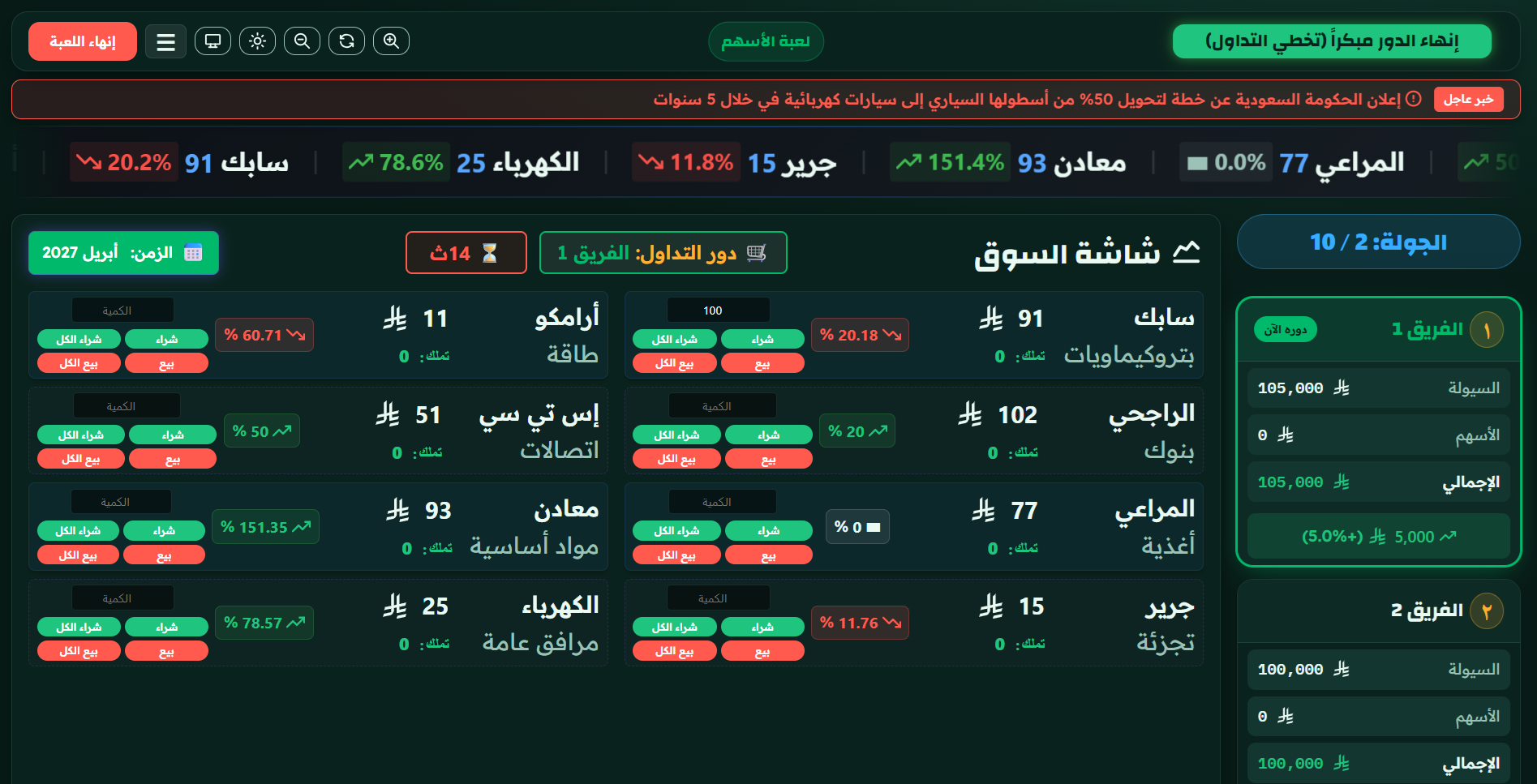
Task: Click the calendar icon beside الزمن
Action: point(193,252)
